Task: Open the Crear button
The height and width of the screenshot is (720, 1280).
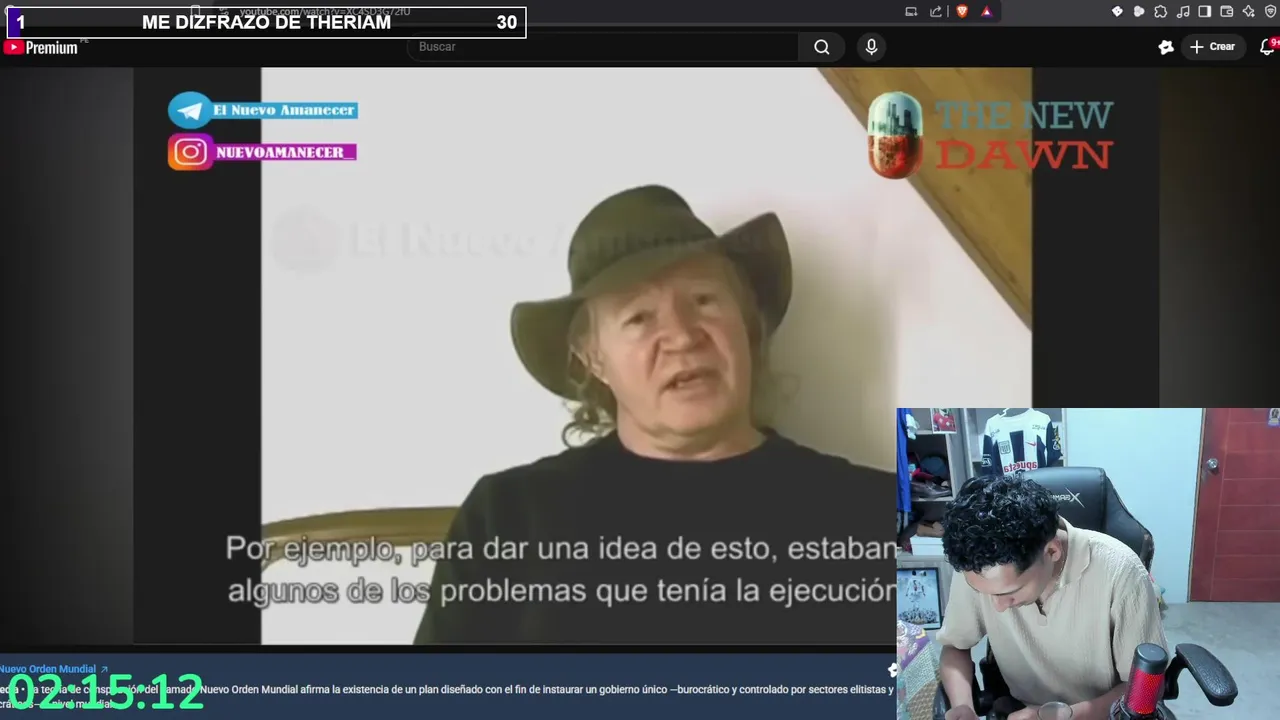Action: click(x=1212, y=47)
